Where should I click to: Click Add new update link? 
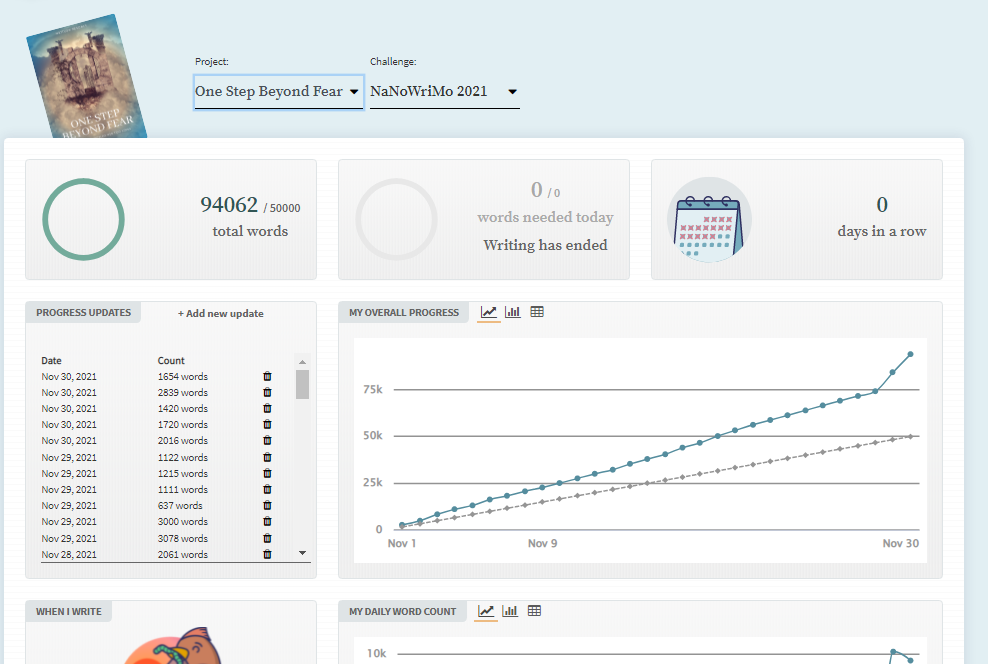(221, 313)
